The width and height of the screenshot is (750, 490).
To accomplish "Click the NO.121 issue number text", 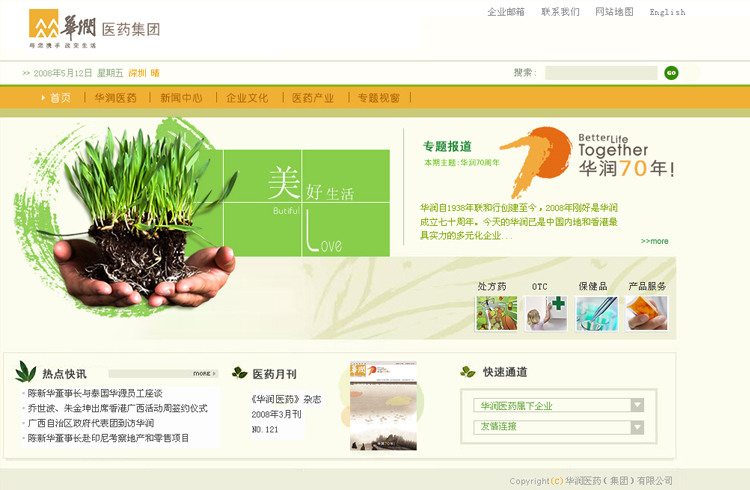I will pos(265,430).
